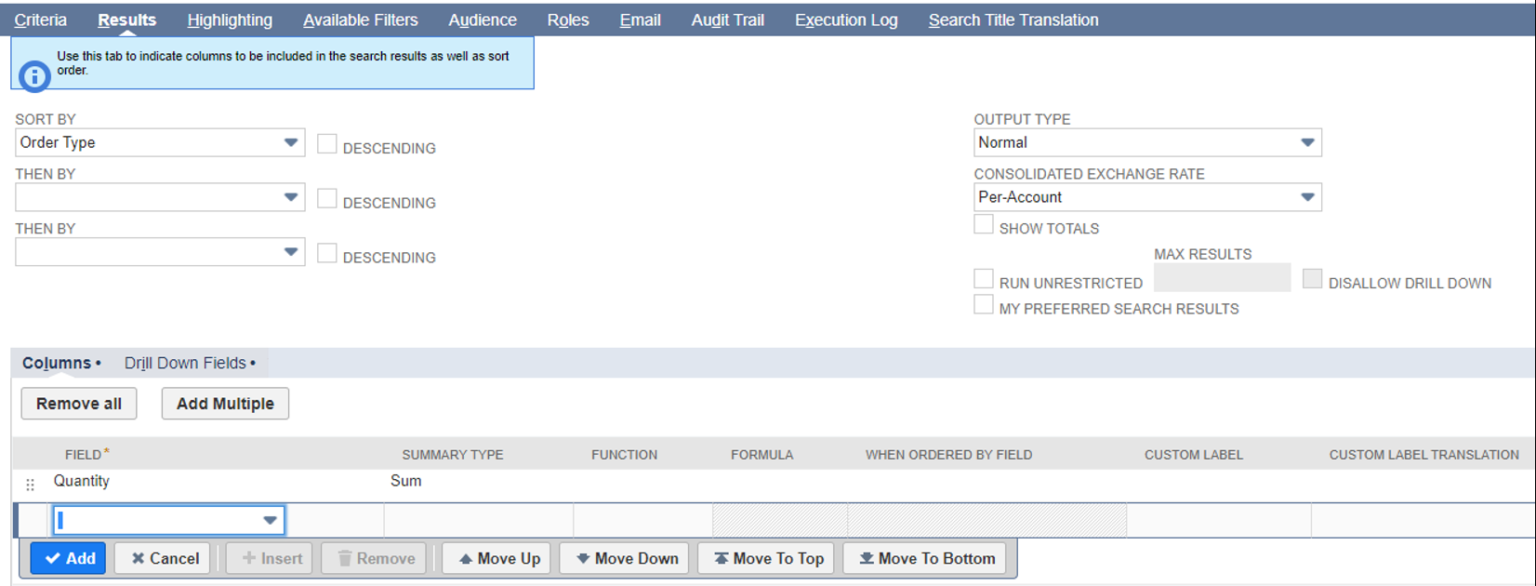The image size is (1536, 586).
Task: Click the Insert button
Action: [x=269, y=559]
